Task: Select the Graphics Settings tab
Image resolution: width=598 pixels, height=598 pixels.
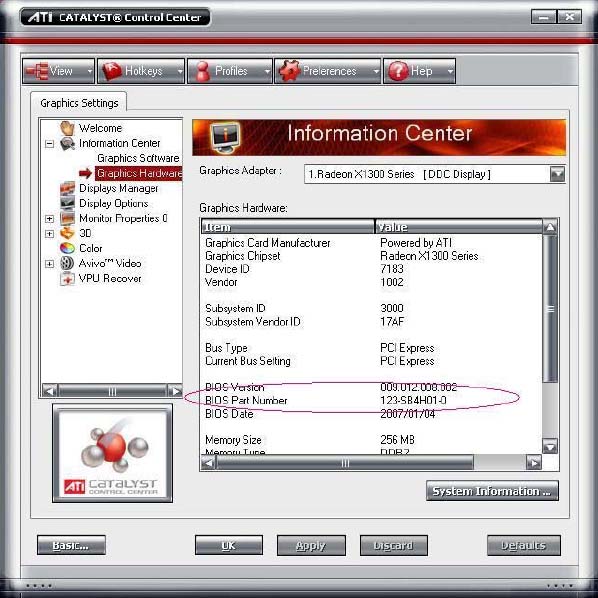Action: tap(79, 103)
